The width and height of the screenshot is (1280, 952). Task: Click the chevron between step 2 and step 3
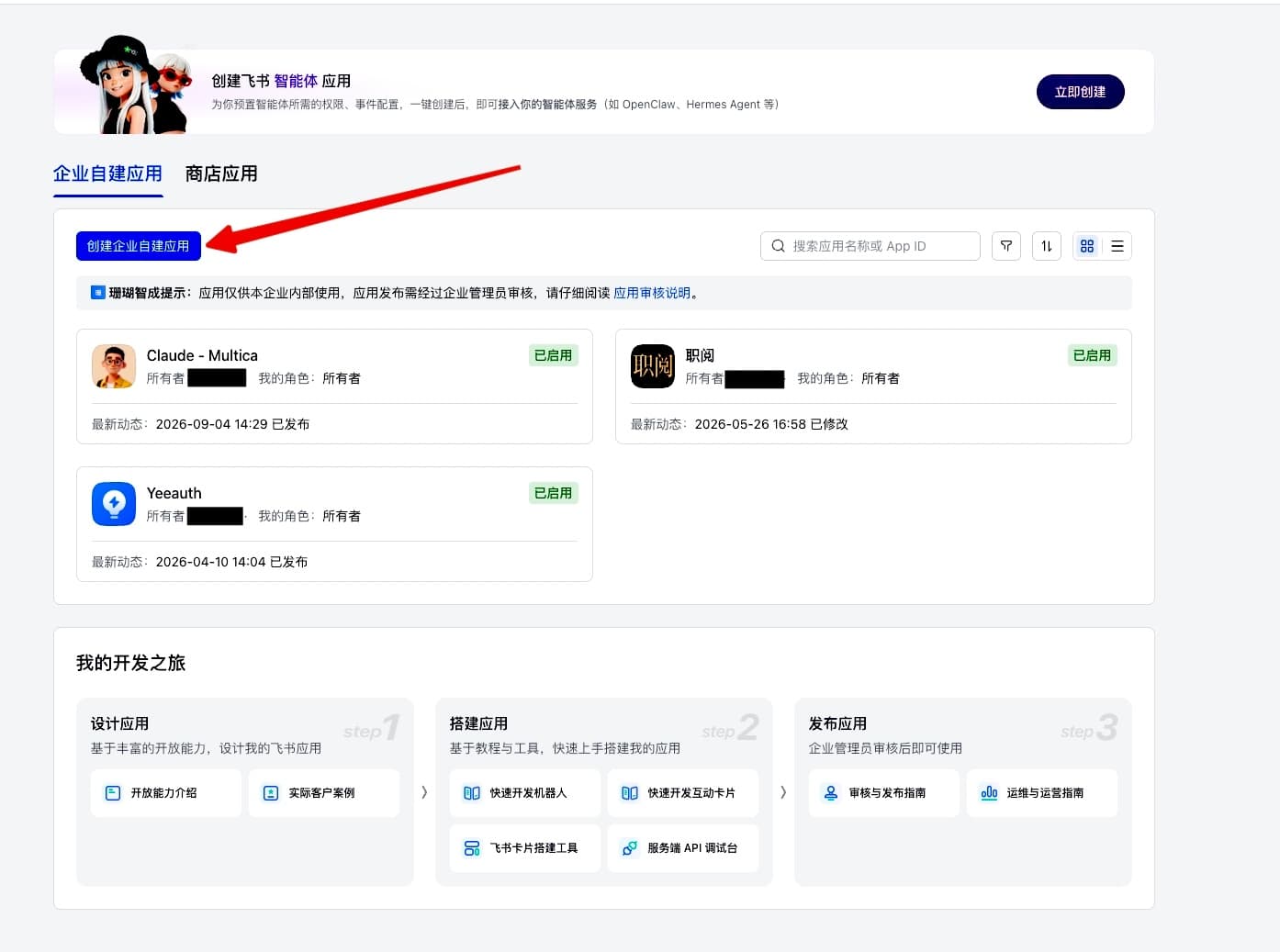783,792
